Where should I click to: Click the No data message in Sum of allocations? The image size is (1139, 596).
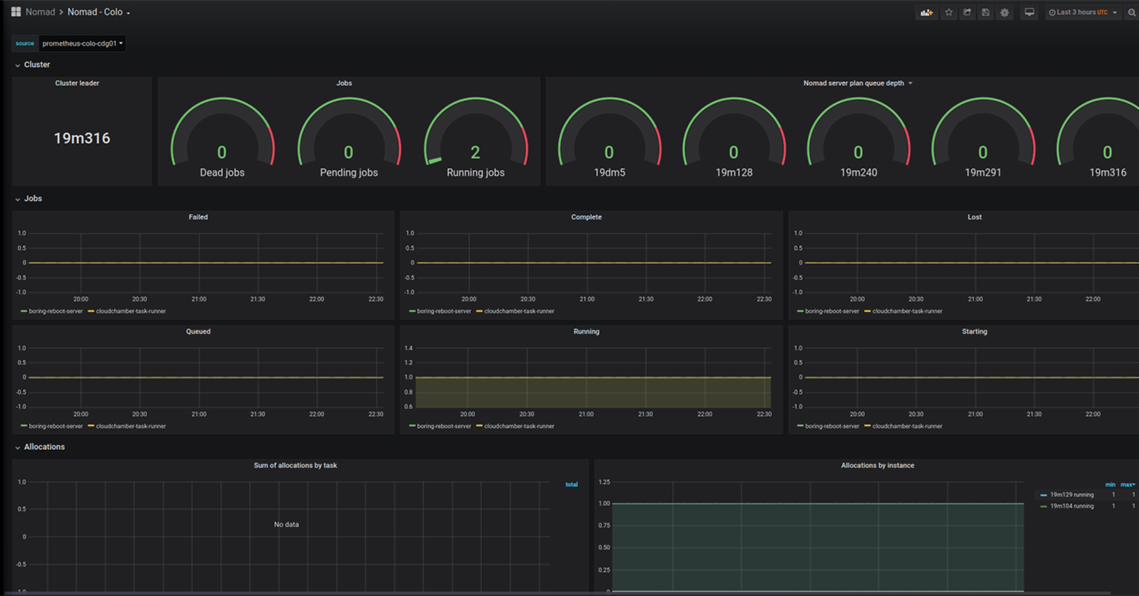tap(286, 525)
